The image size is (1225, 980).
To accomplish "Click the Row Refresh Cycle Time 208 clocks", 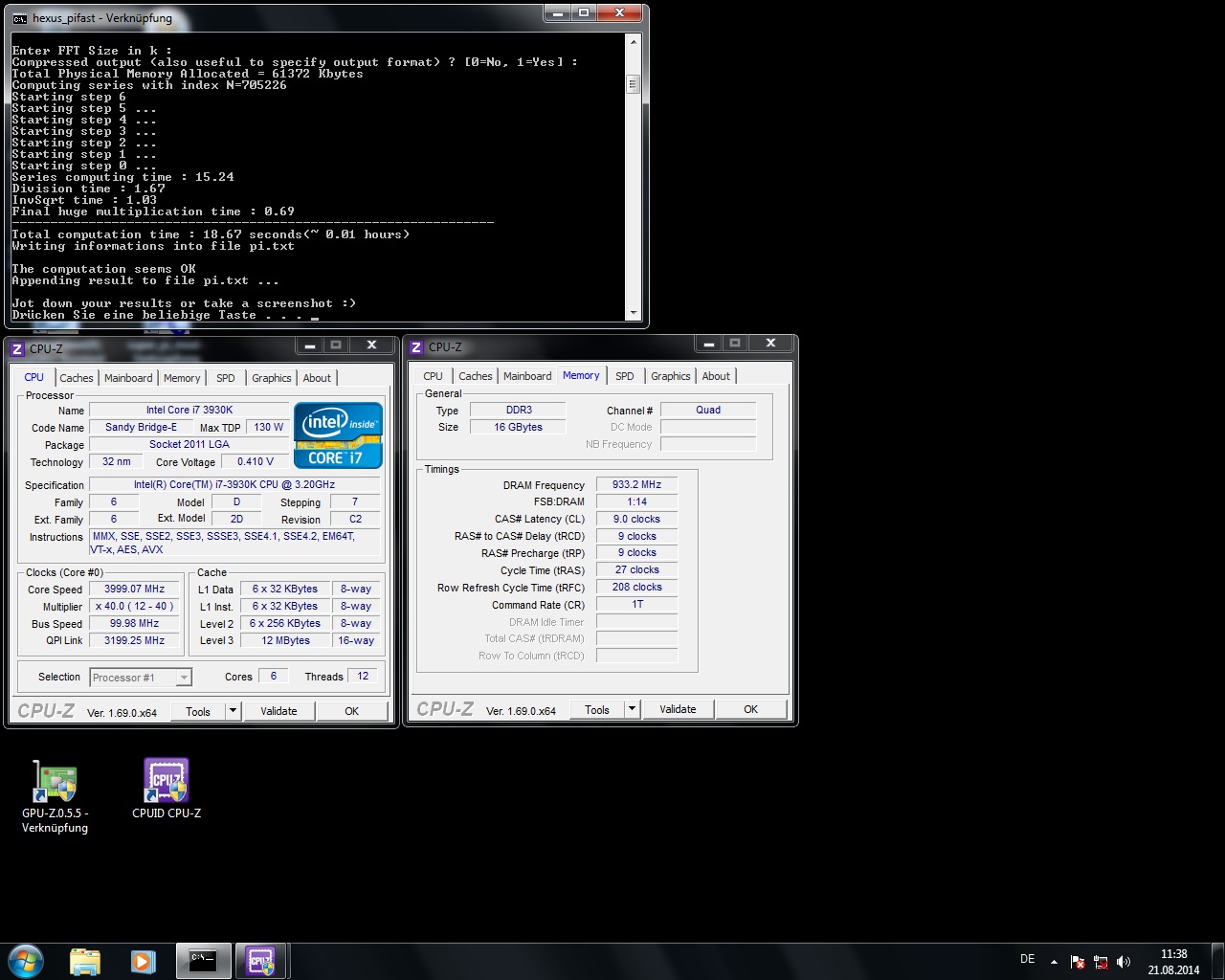I will click(637, 587).
